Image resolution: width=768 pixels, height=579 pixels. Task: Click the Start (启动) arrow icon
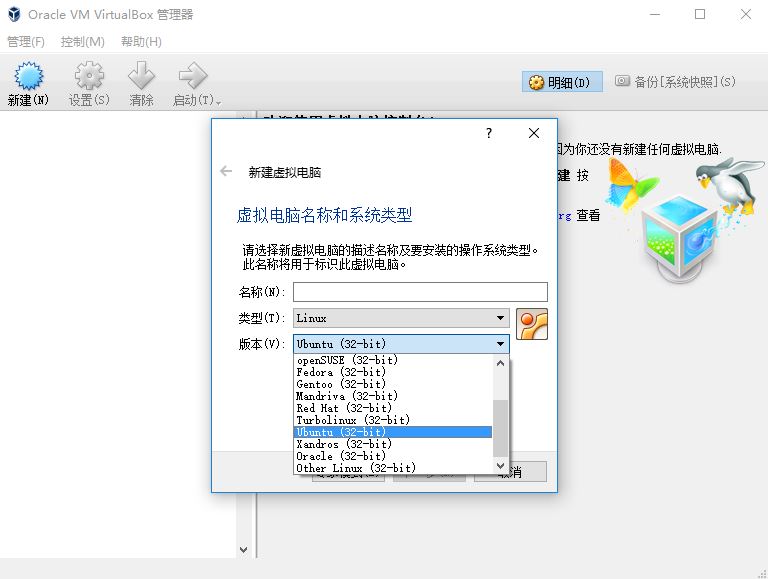click(x=191, y=77)
